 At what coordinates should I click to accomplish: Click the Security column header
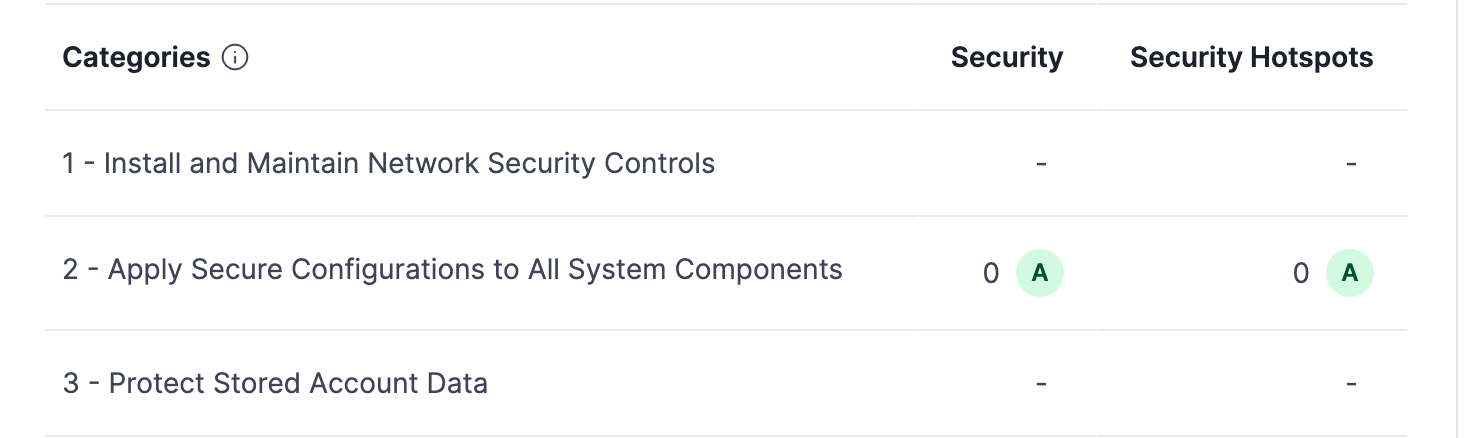(1006, 58)
